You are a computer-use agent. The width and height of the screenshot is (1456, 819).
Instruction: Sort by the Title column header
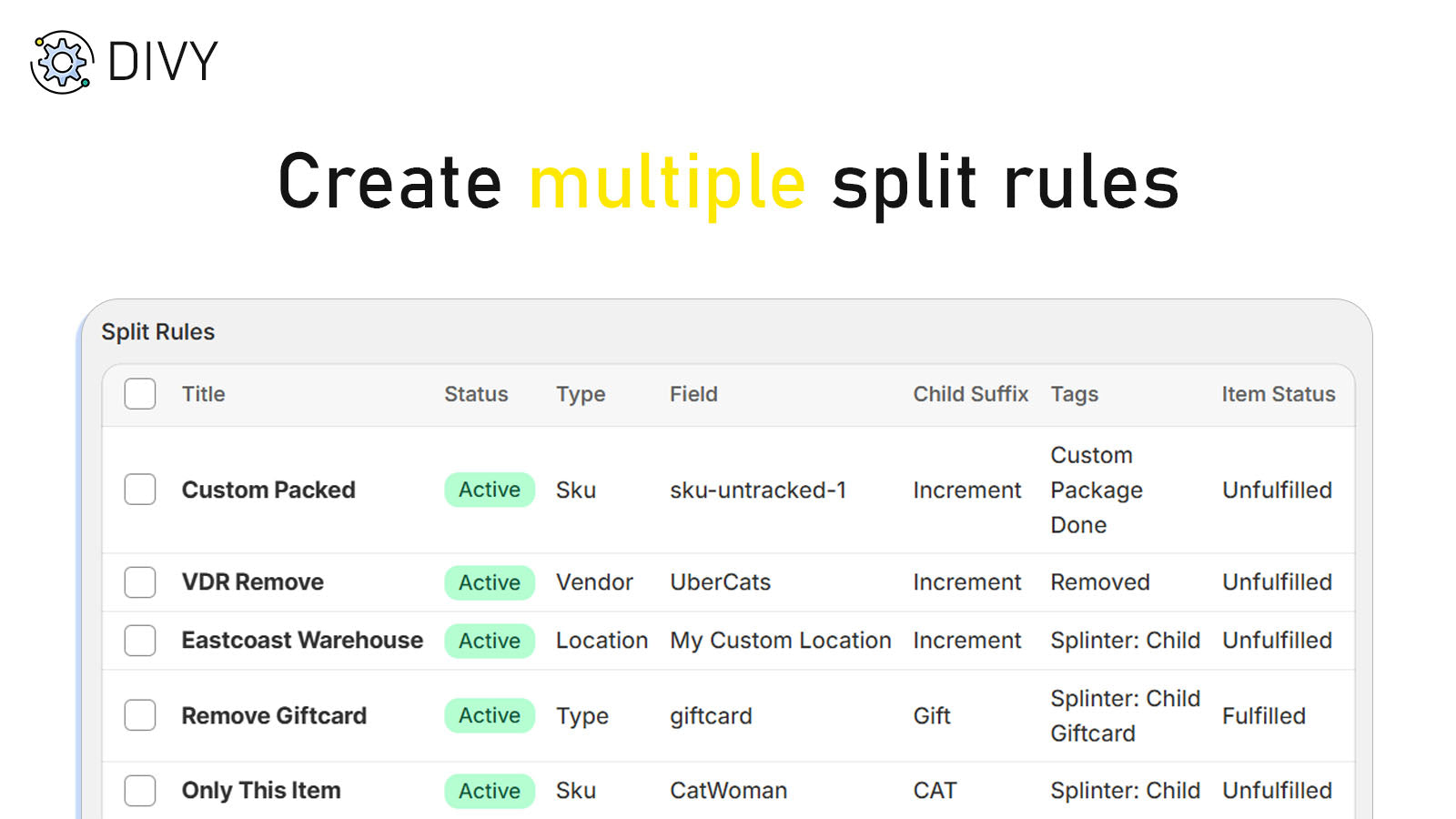202,394
